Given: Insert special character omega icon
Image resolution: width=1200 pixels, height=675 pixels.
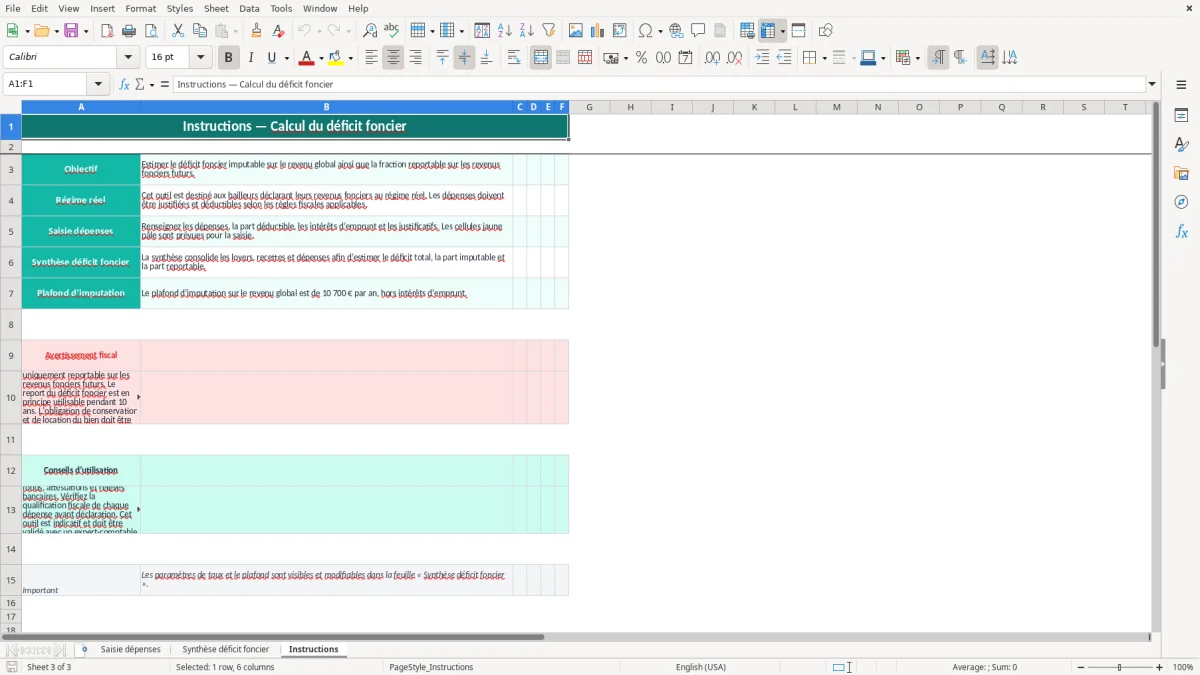Looking at the screenshot, I should tap(646, 31).
